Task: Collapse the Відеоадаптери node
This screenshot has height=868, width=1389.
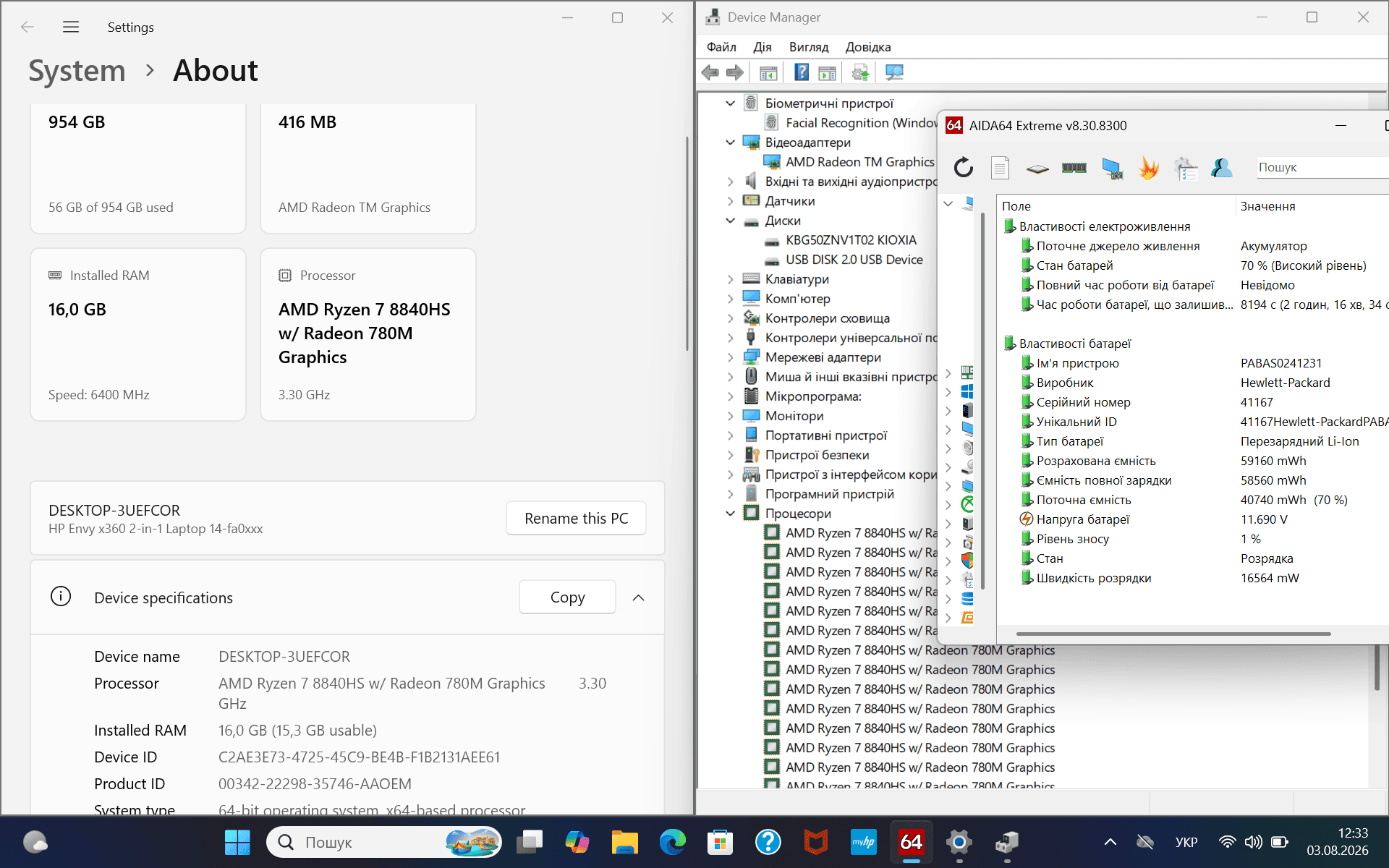Action: (x=731, y=142)
